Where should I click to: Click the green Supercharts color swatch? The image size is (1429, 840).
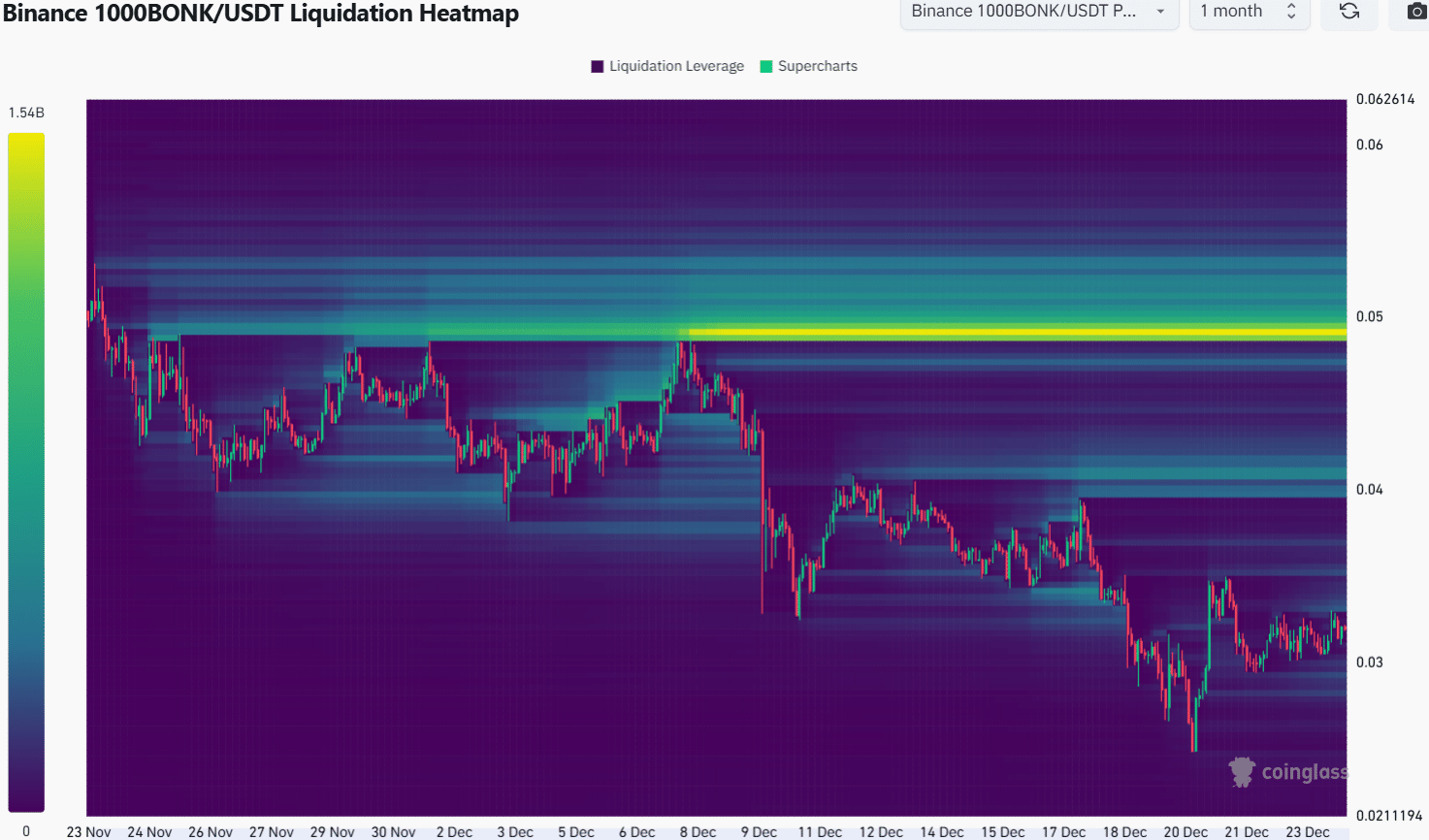click(766, 66)
